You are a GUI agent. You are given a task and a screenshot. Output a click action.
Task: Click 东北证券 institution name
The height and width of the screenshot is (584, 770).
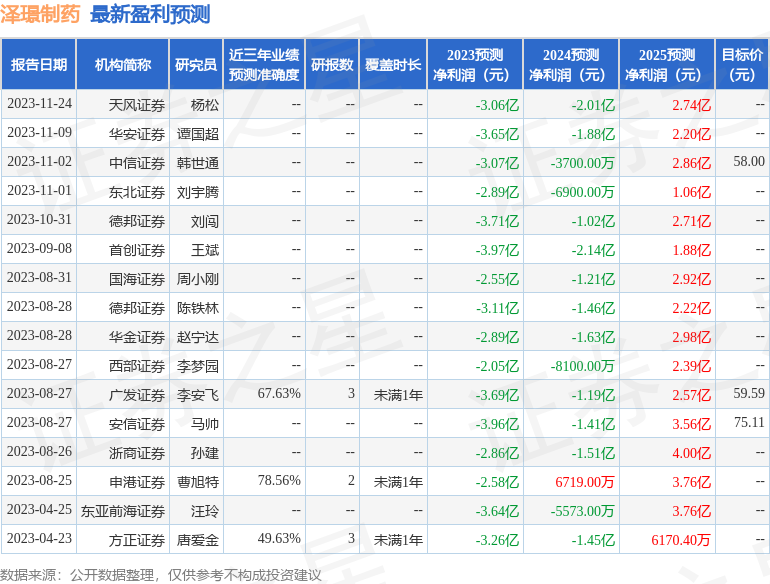click(x=137, y=192)
